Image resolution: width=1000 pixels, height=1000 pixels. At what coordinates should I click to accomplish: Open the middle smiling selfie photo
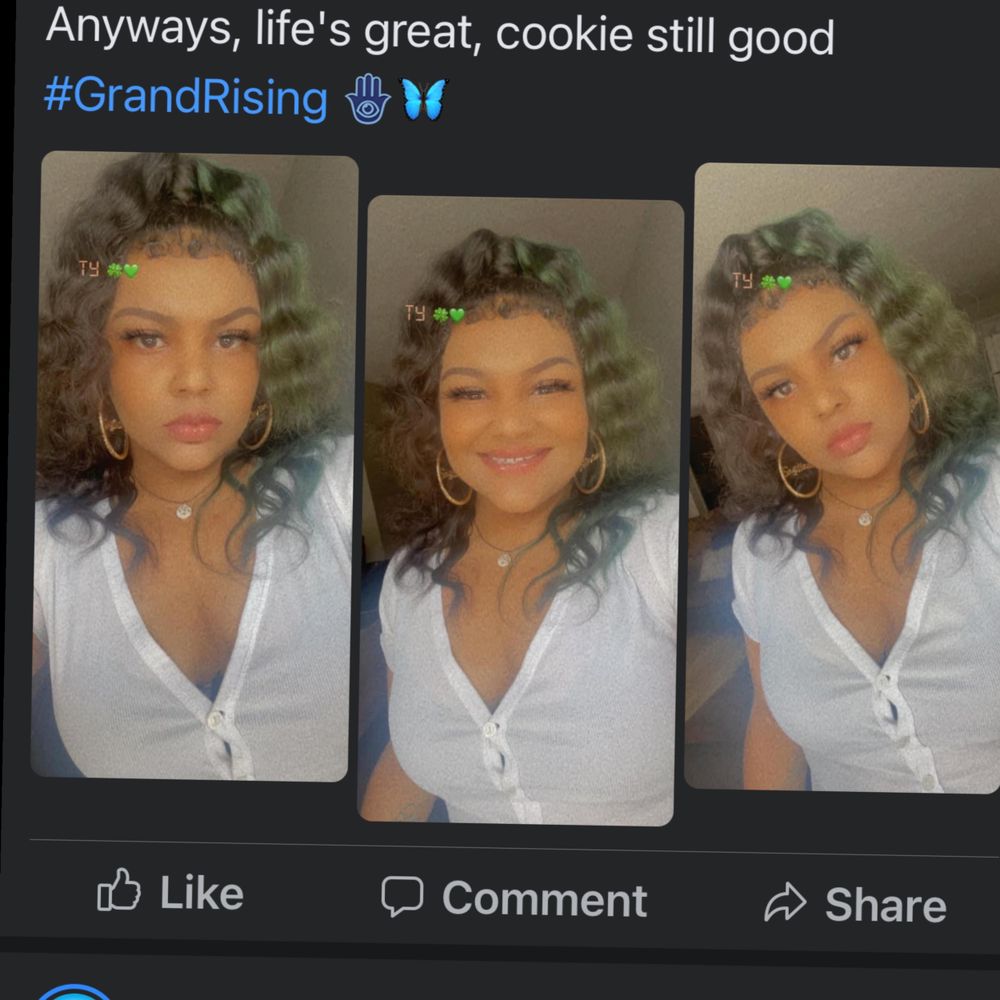pos(520,510)
